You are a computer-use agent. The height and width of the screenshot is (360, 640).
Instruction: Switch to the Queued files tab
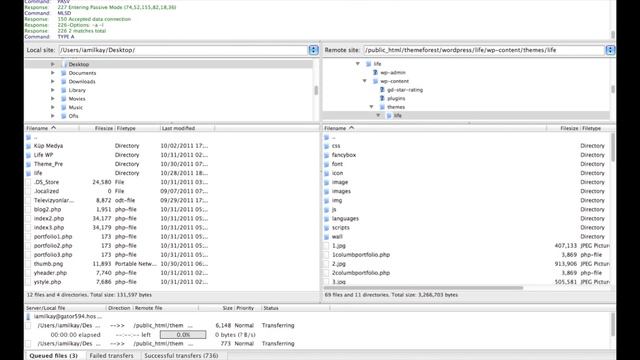tap(53, 355)
